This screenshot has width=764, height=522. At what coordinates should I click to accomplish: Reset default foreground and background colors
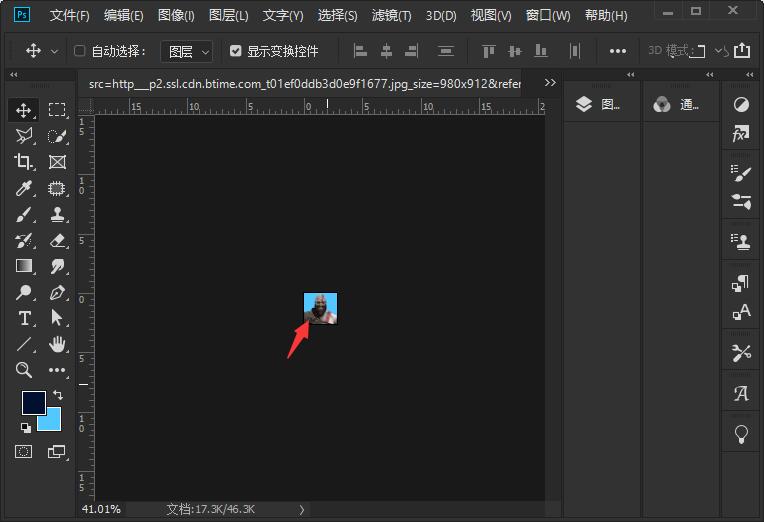(x=26, y=428)
